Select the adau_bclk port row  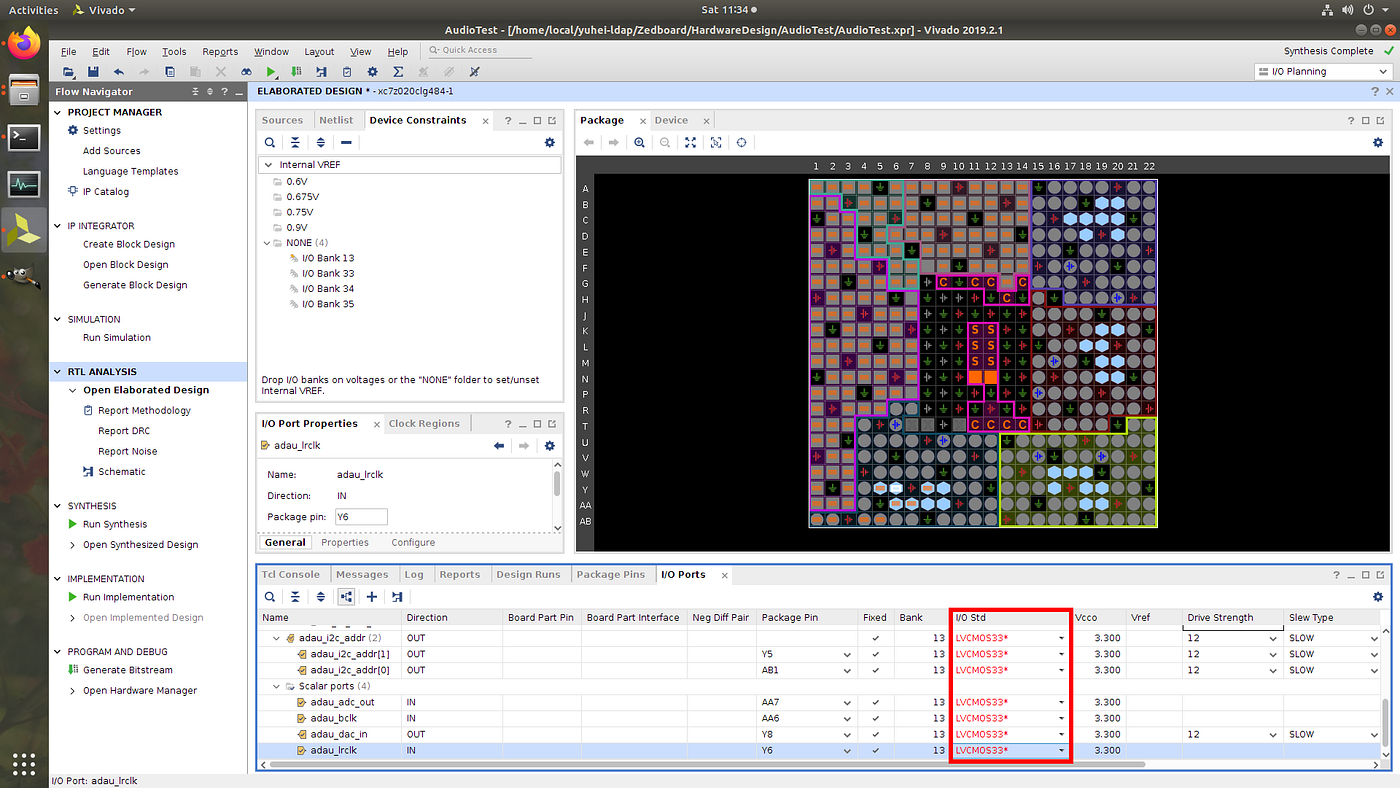[x=820, y=718]
